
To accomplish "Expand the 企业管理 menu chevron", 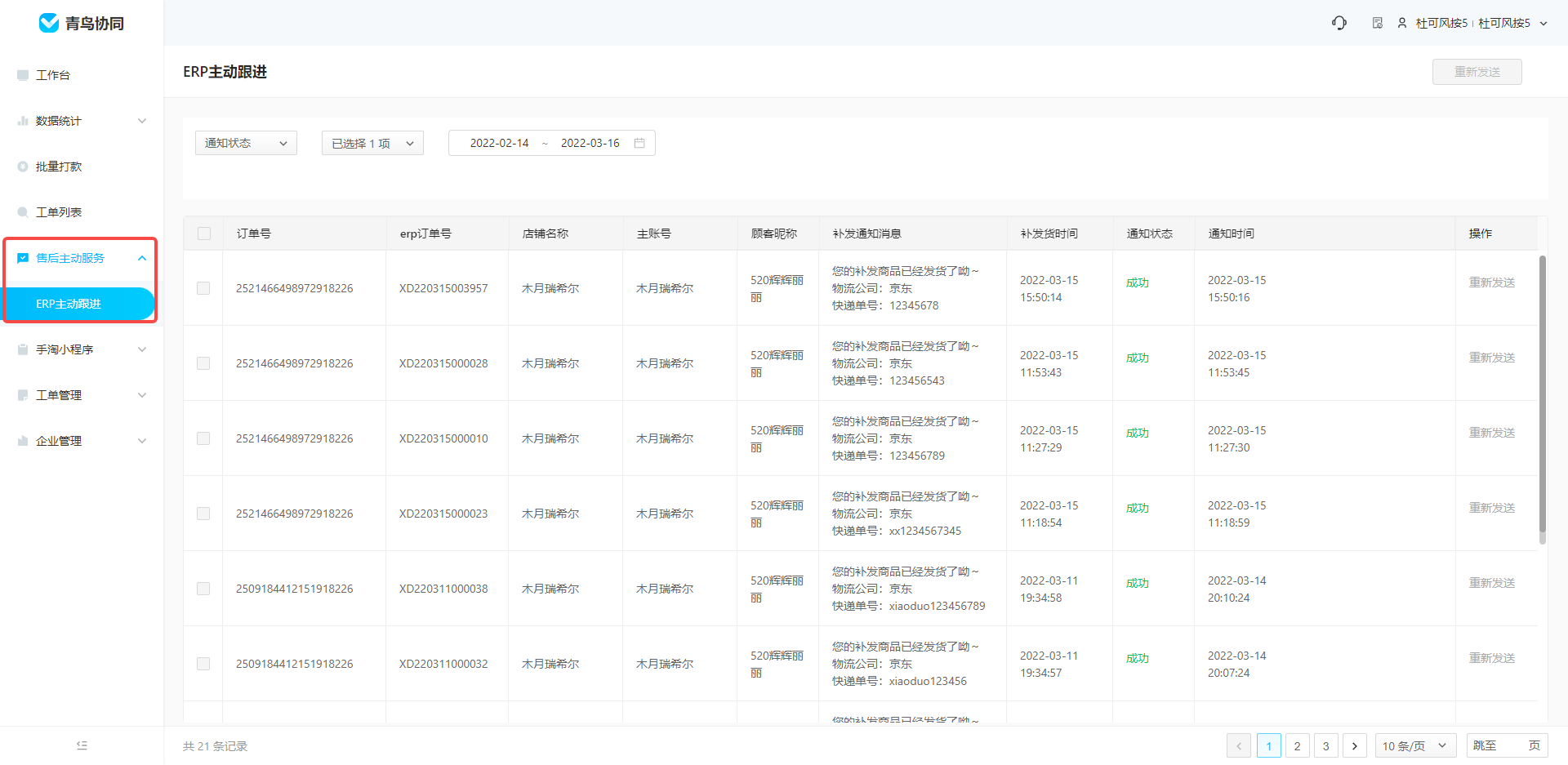I will [x=142, y=441].
